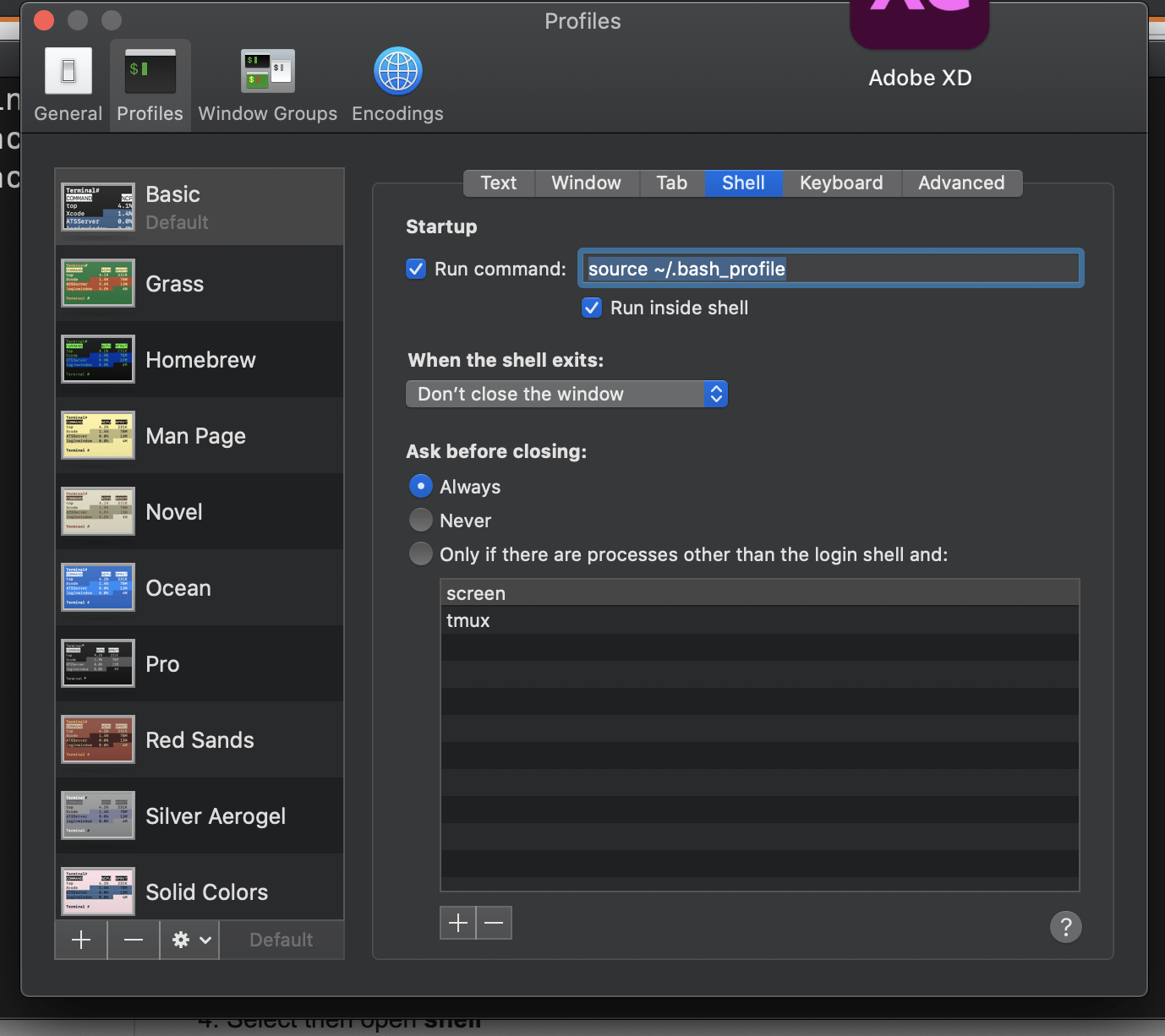
Task: Select Only if there are processes option
Action: tap(420, 553)
